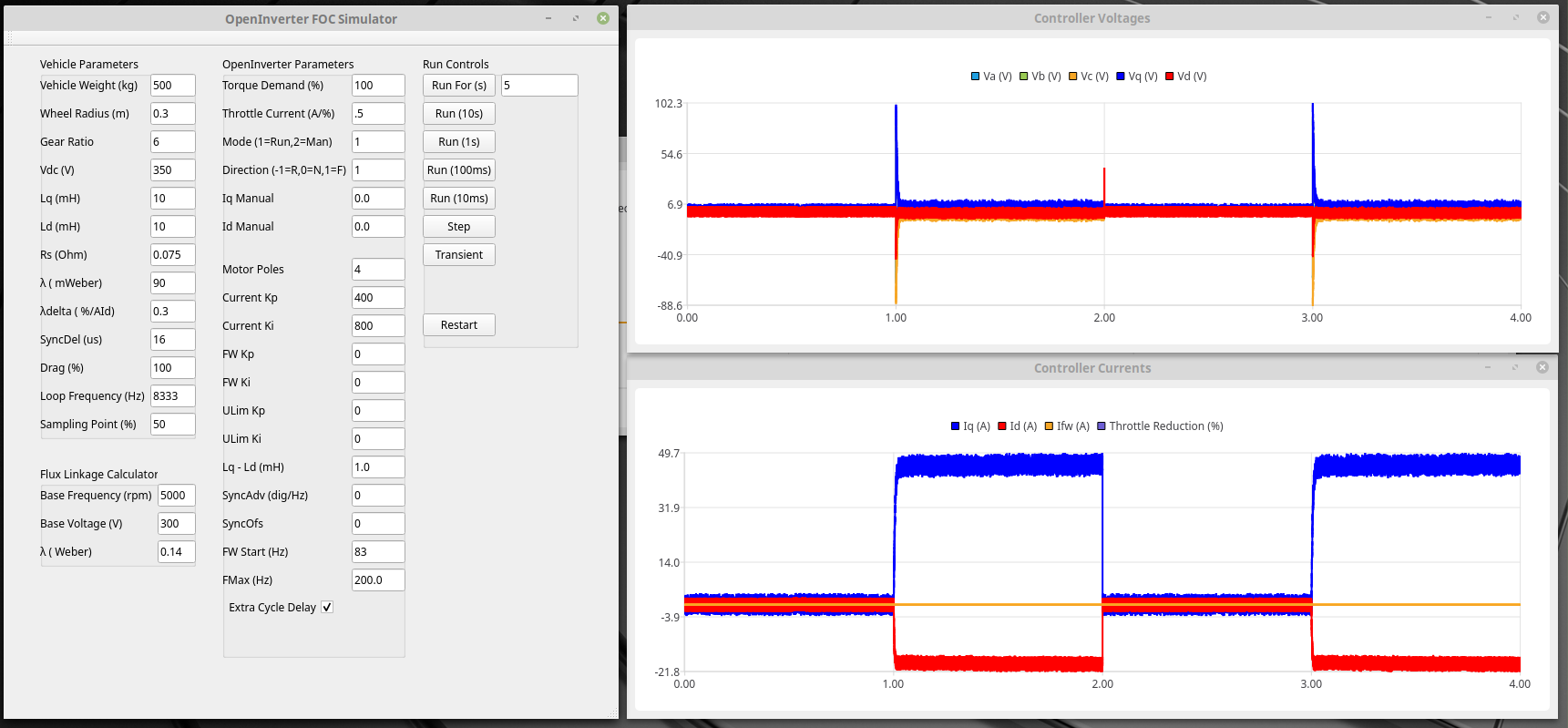Click the Transient button
The width and height of the screenshot is (1568, 728).
pos(458,255)
